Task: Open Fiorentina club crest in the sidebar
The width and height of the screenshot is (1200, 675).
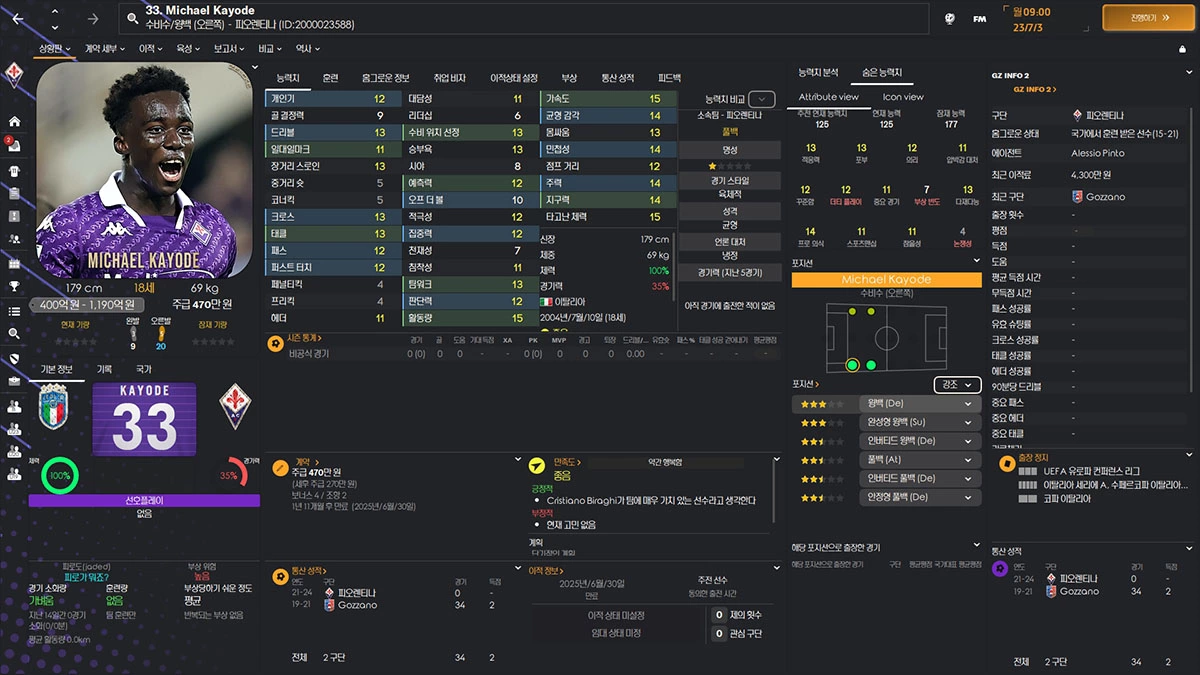Action: click(x=14, y=75)
